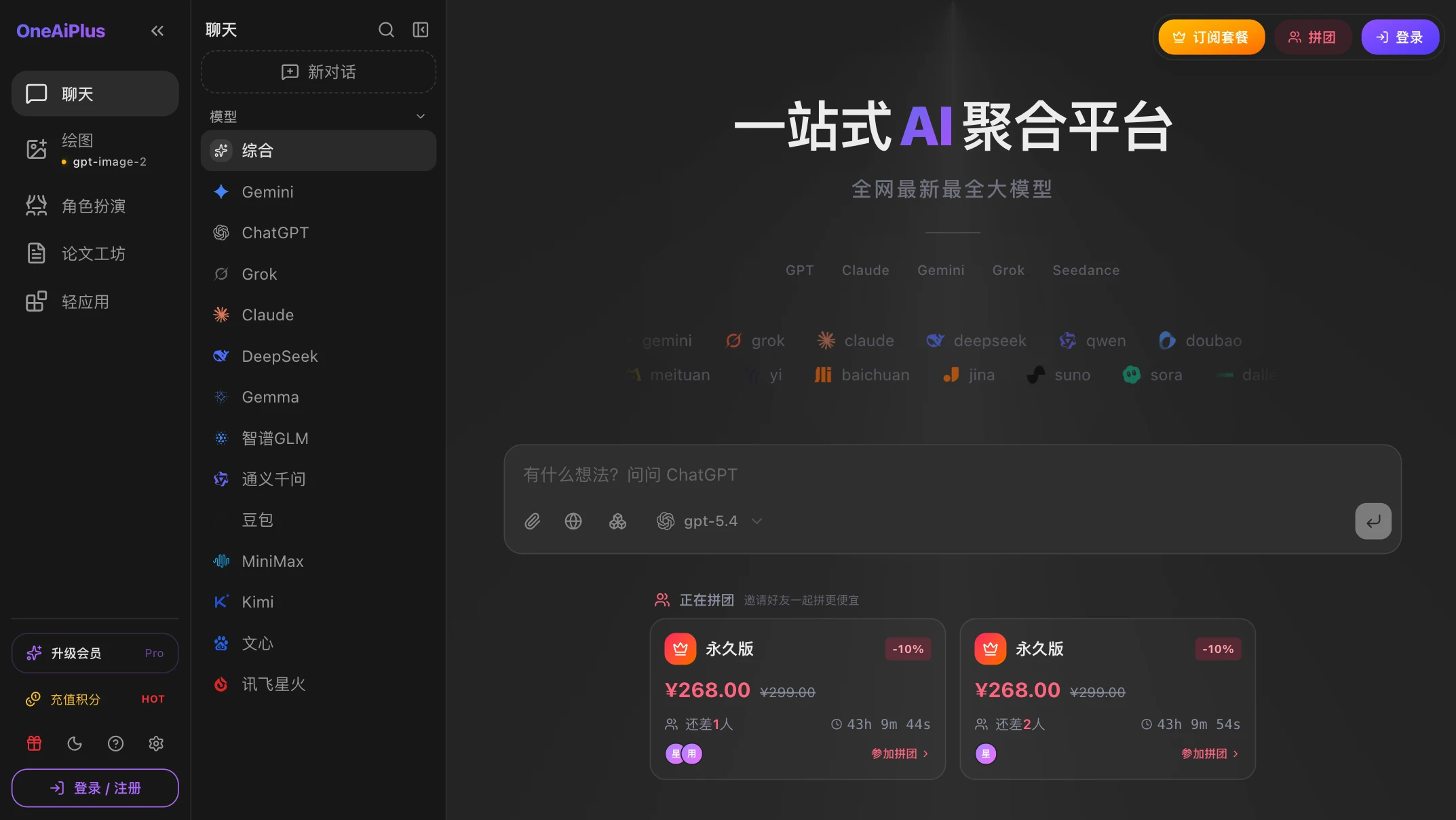Screen dimensions: 1456x820
Task: Click the chat input field 有什么想法
Action: tap(952, 475)
